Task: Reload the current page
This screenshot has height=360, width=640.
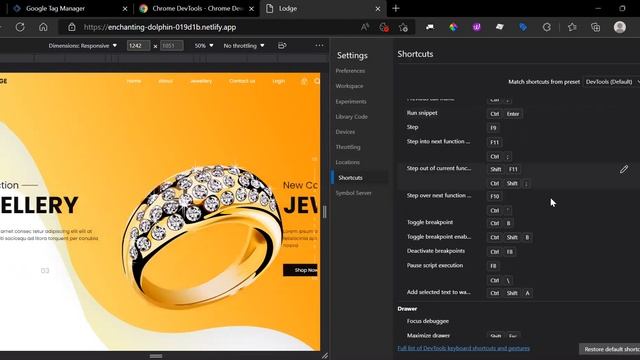Action: point(20,27)
